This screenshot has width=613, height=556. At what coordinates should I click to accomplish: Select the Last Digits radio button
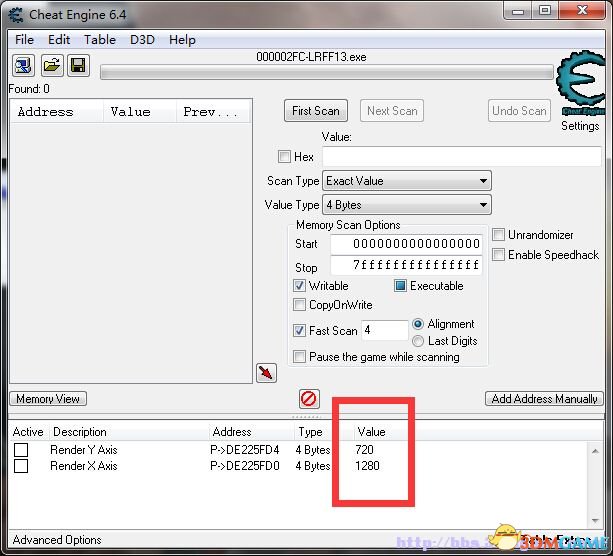(418, 341)
